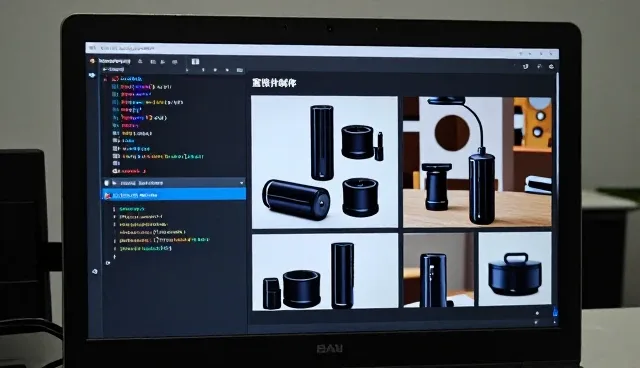This screenshot has width=640, height=368.
Task: Open the dropdown arrow on the gray panel header row
Action: (242, 183)
